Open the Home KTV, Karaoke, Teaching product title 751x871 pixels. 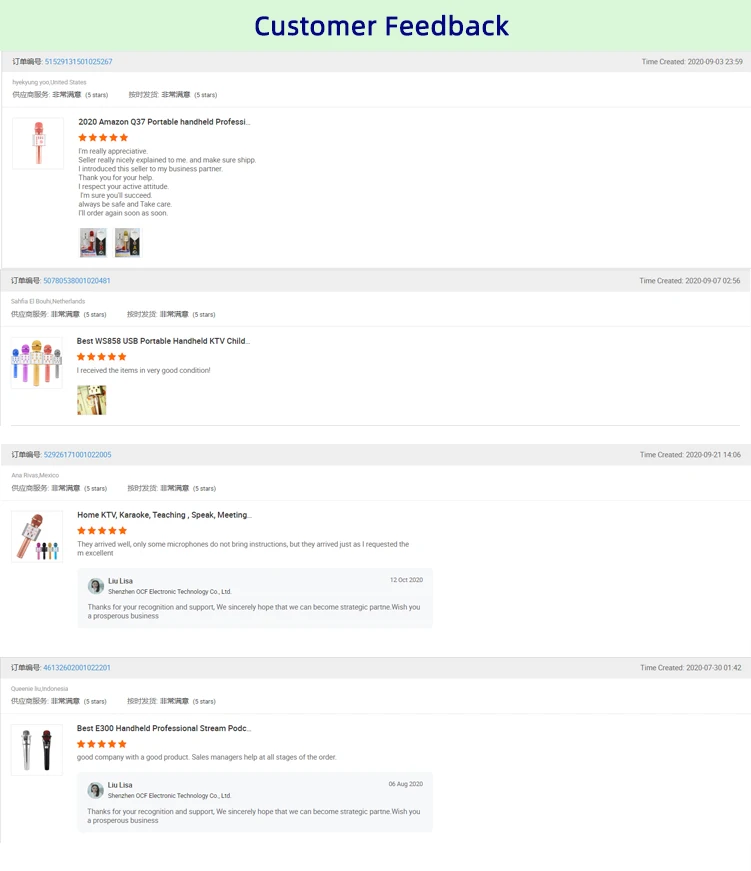pyautogui.click(x=164, y=515)
